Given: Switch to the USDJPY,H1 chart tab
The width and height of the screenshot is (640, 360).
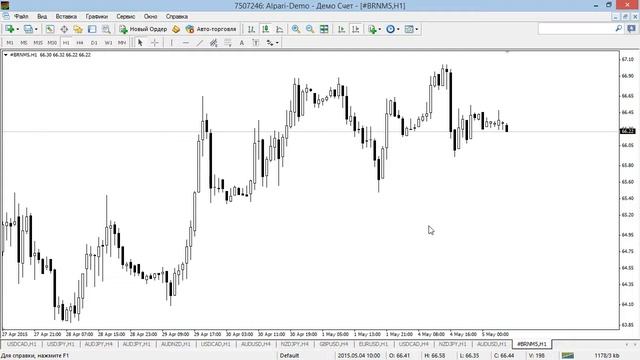Looking at the screenshot, I should tap(60, 344).
